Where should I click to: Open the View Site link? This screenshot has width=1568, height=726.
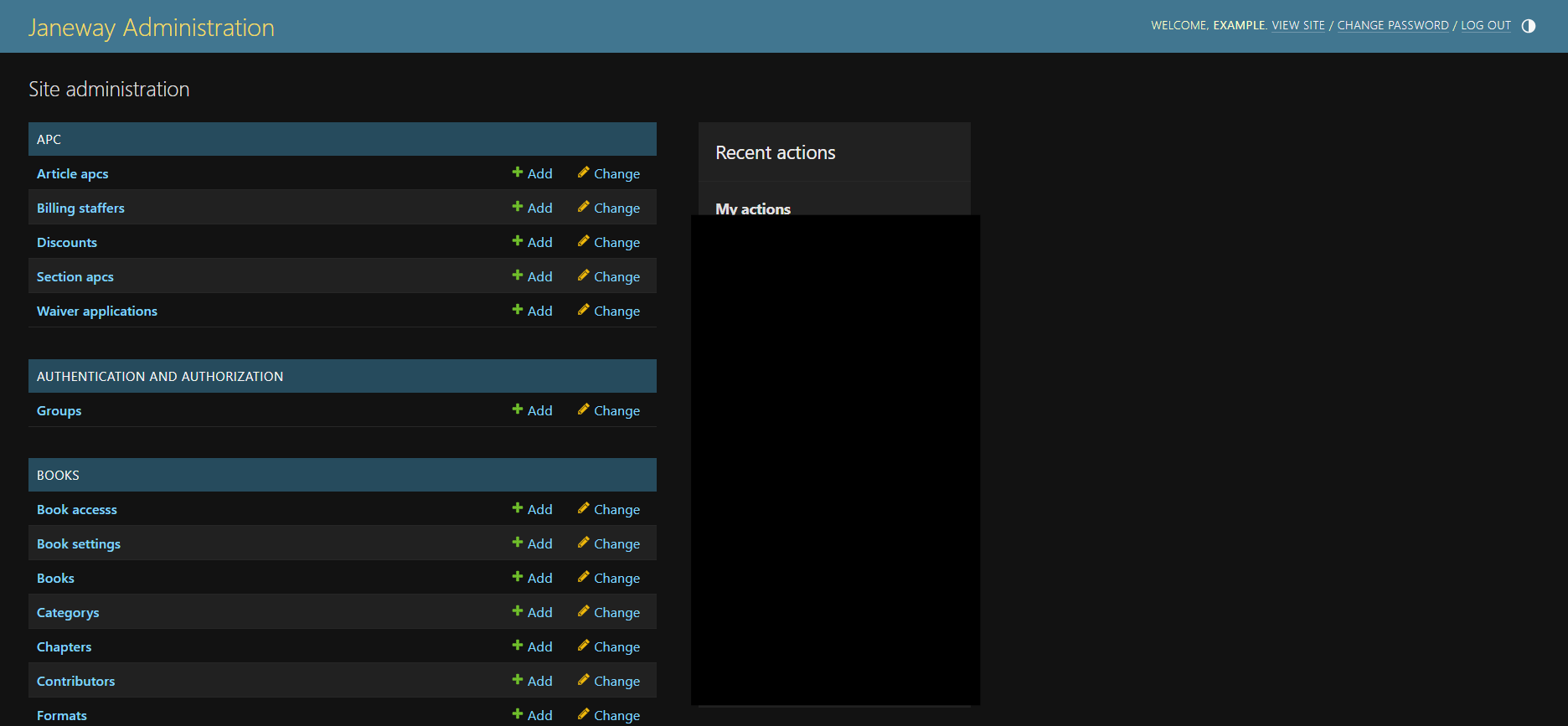tap(1298, 25)
